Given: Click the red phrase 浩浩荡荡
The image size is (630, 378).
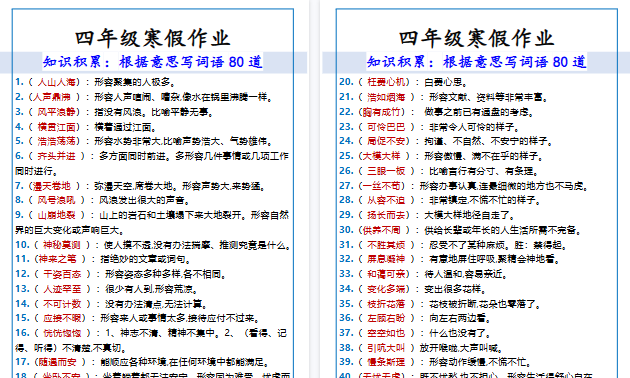Looking at the screenshot, I should coord(56,141).
